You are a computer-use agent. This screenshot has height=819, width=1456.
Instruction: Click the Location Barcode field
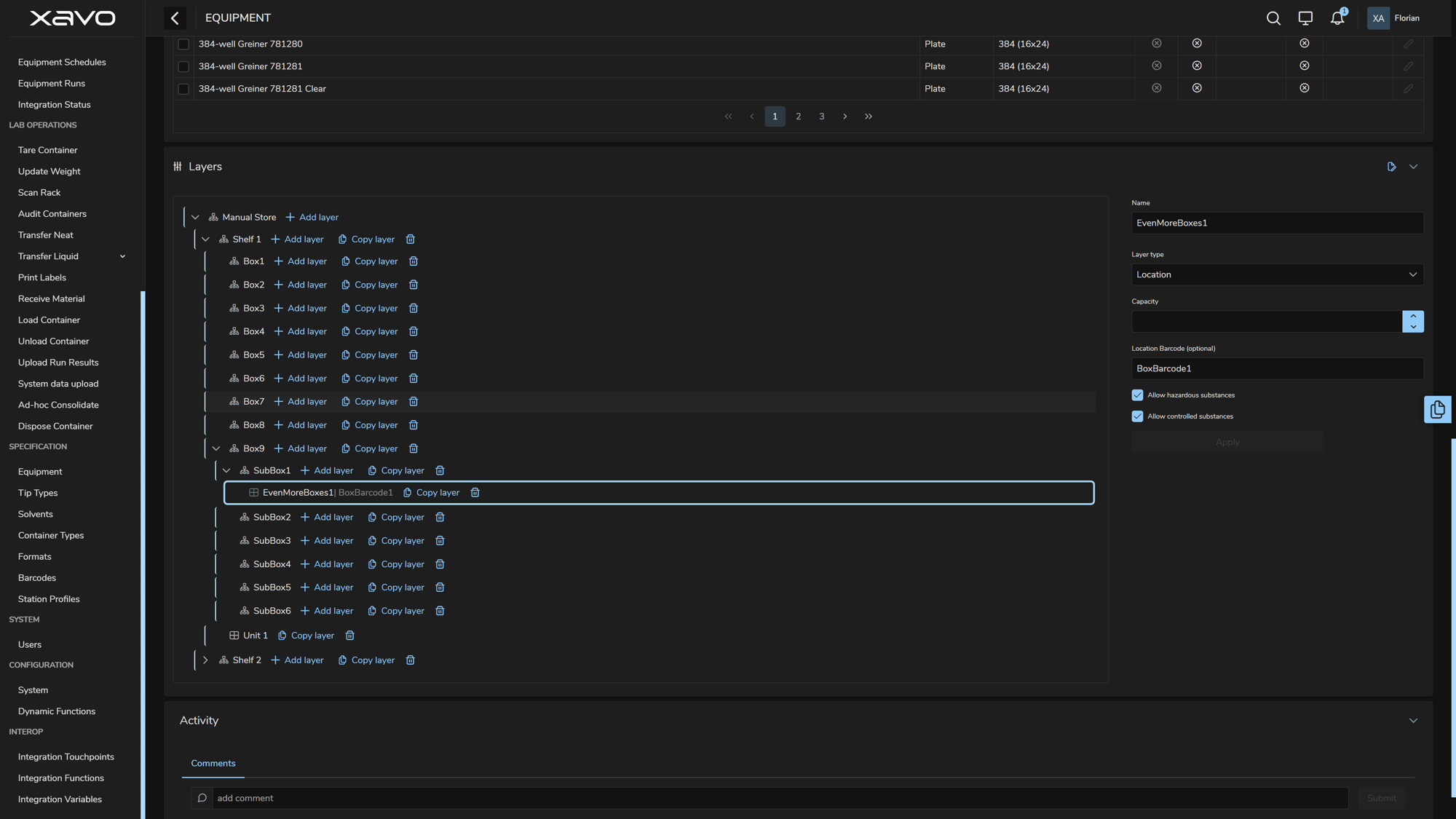coord(1277,368)
